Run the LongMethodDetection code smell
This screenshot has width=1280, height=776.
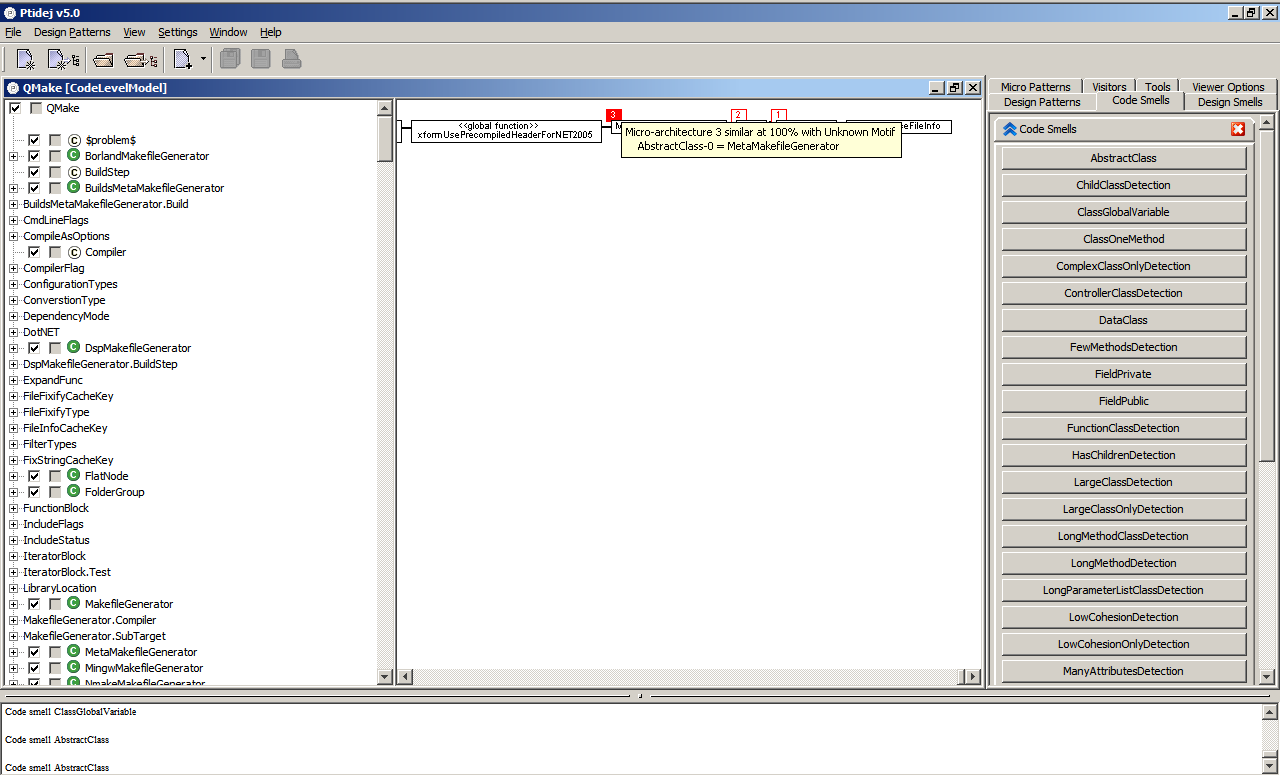pyautogui.click(x=1123, y=562)
